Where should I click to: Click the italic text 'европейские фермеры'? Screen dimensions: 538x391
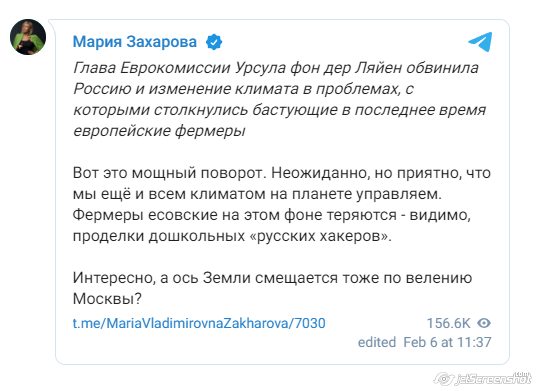tap(159, 131)
